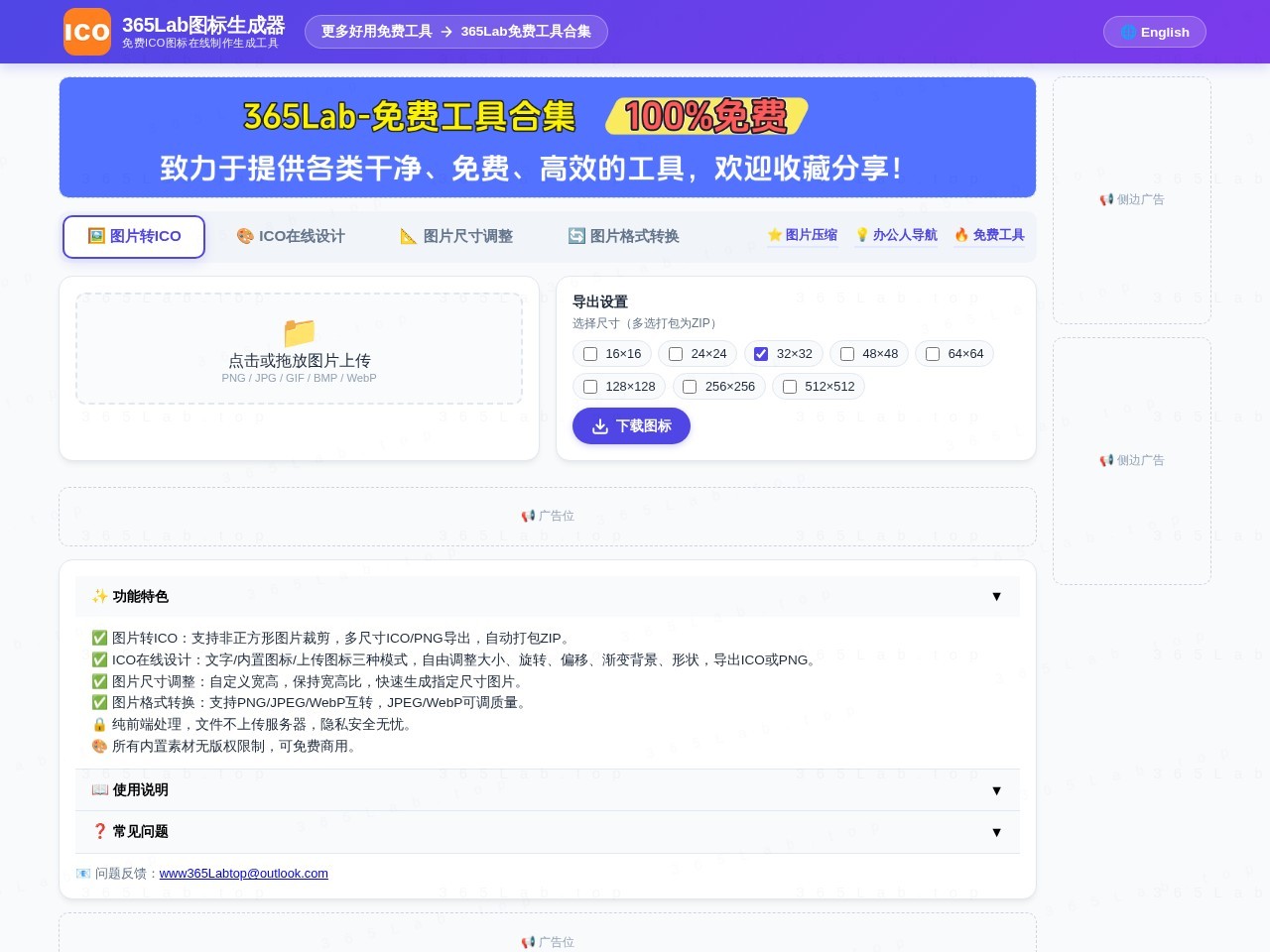Enable the 128×128 size checkbox
The width and height of the screenshot is (1270, 952).
click(590, 387)
